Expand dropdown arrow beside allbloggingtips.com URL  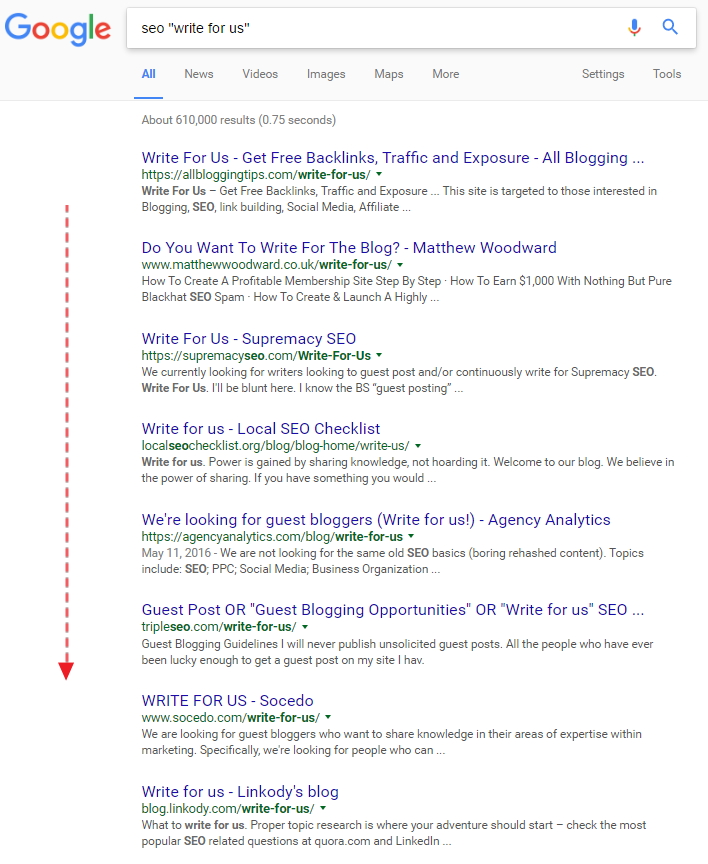coord(379,174)
